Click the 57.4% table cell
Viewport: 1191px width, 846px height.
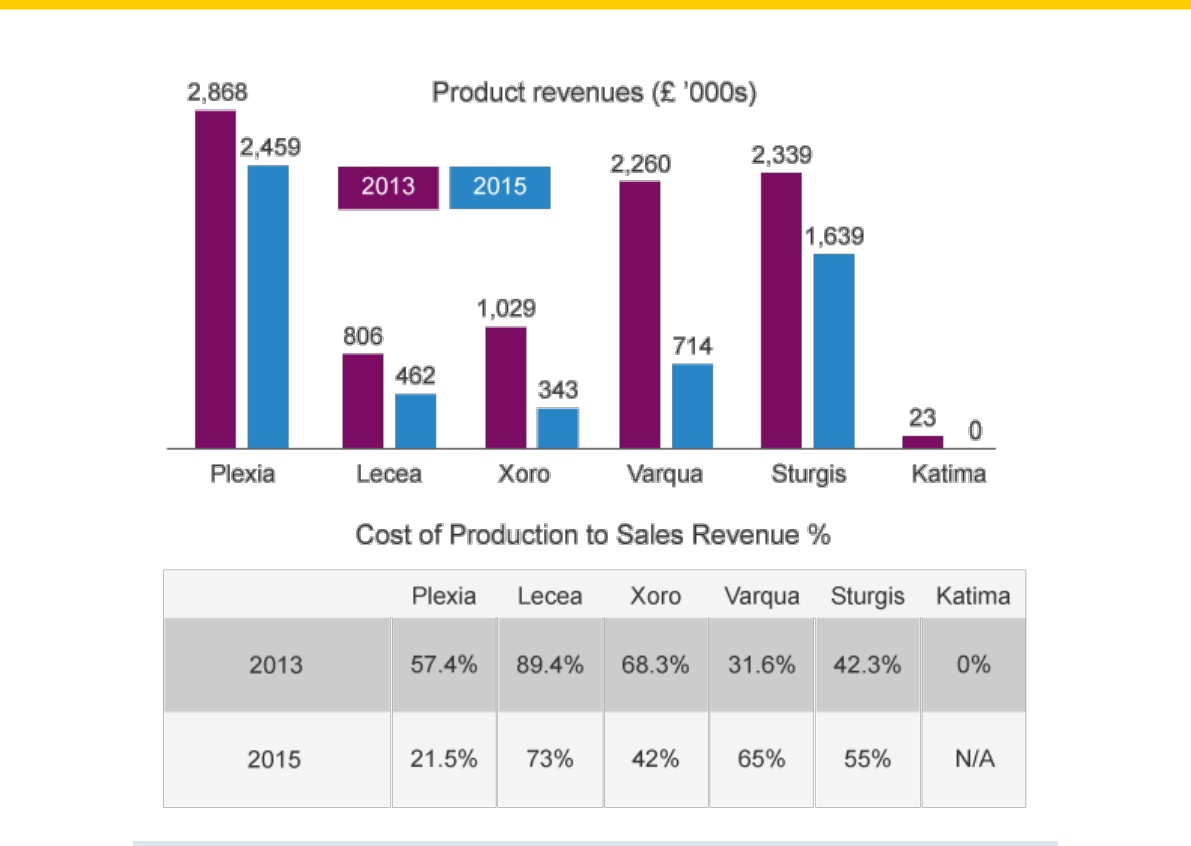pos(444,665)
